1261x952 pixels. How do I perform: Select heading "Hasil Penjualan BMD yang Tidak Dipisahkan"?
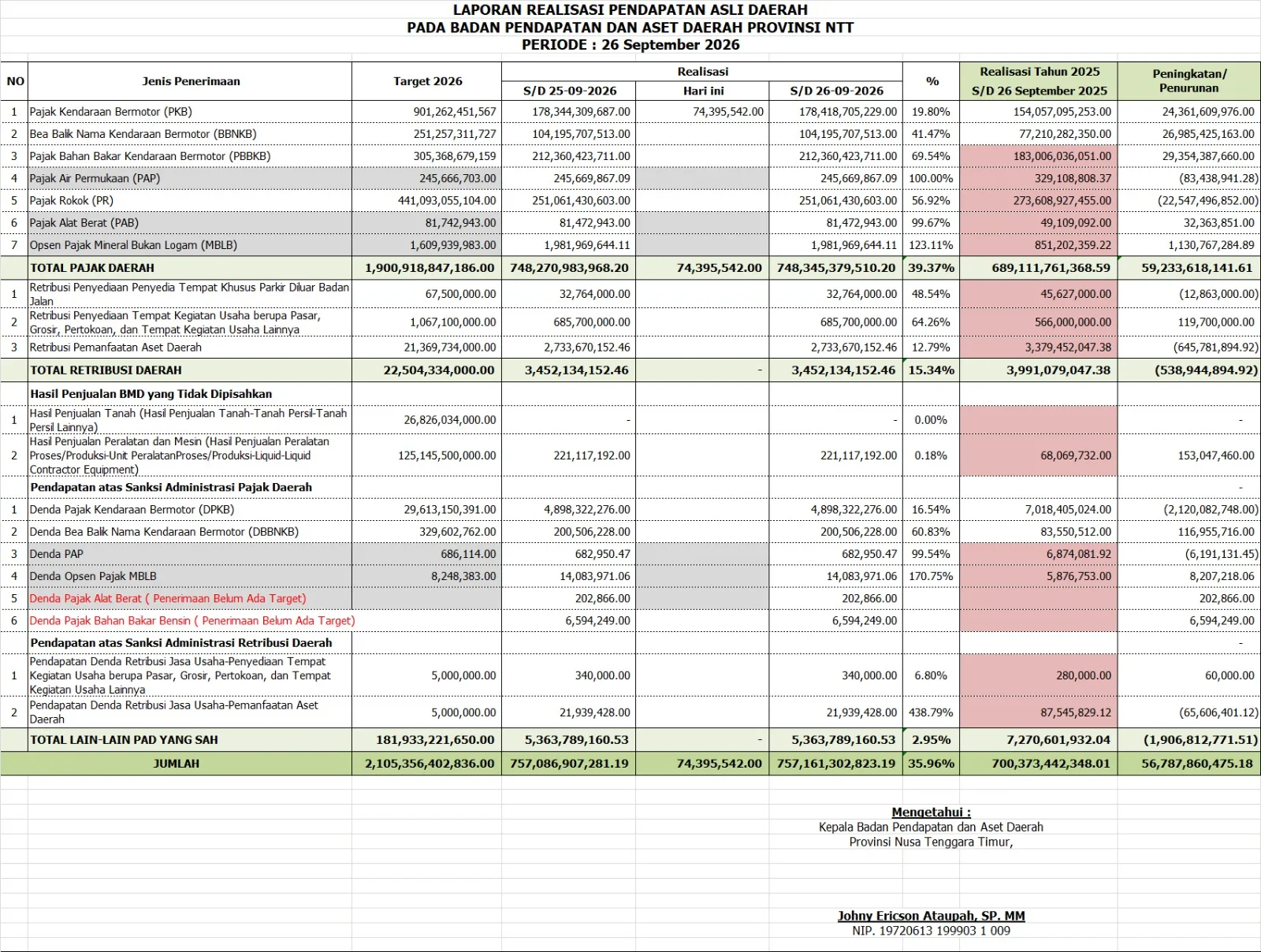(x=151, y=394)
